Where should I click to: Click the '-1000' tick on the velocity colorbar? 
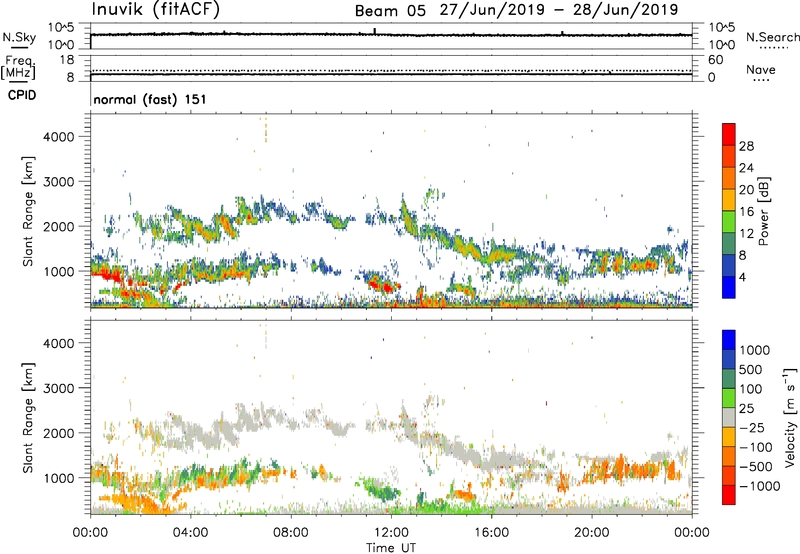click(759, 486)
